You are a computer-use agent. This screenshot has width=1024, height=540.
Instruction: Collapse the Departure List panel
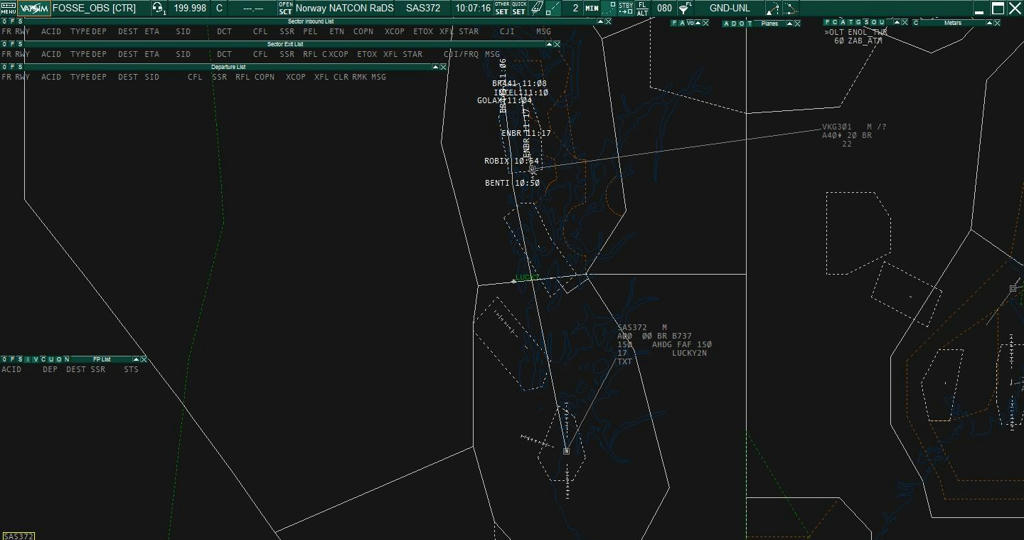point(435,67)
